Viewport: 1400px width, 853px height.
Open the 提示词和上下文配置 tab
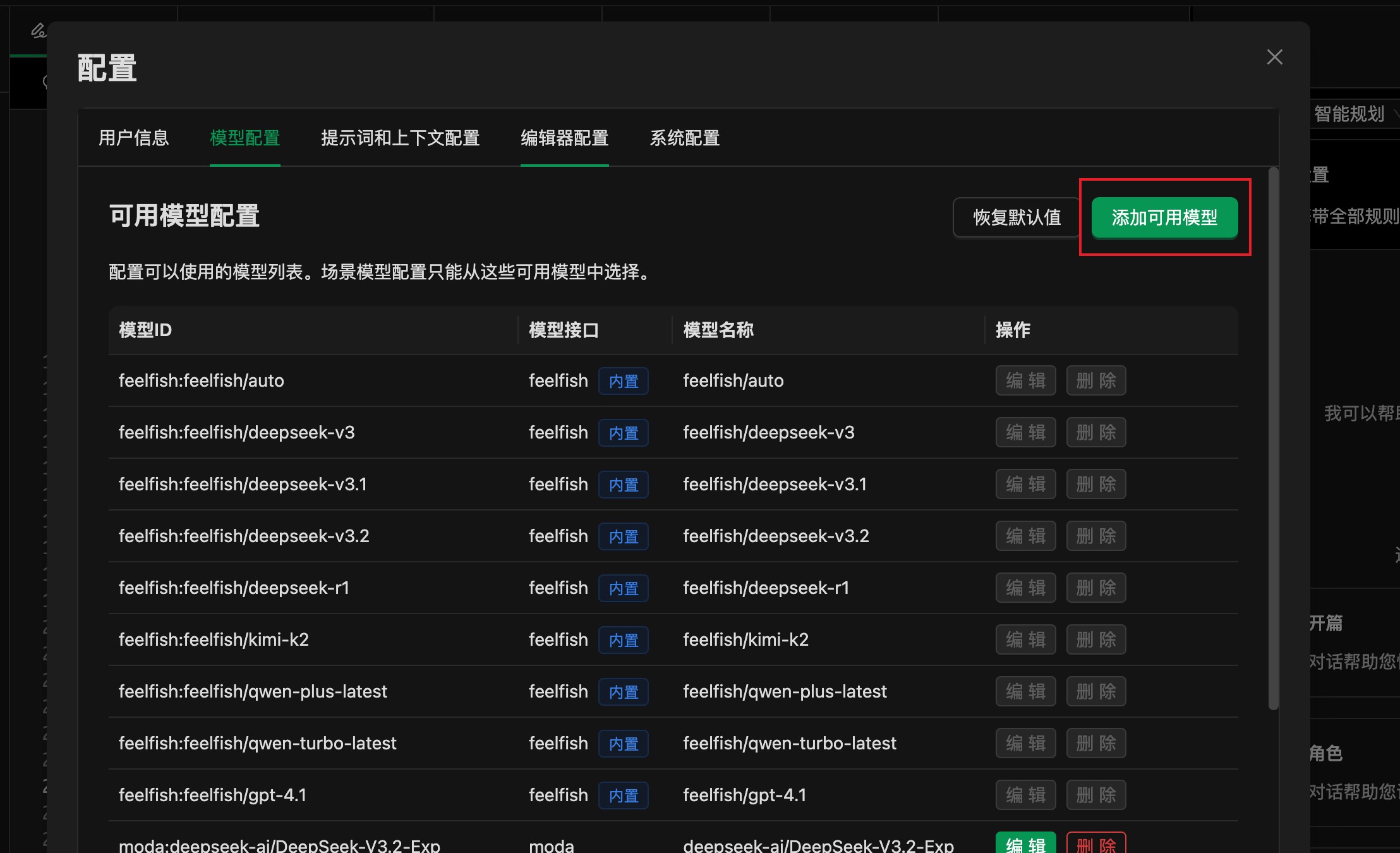click(x=400, y=138)
